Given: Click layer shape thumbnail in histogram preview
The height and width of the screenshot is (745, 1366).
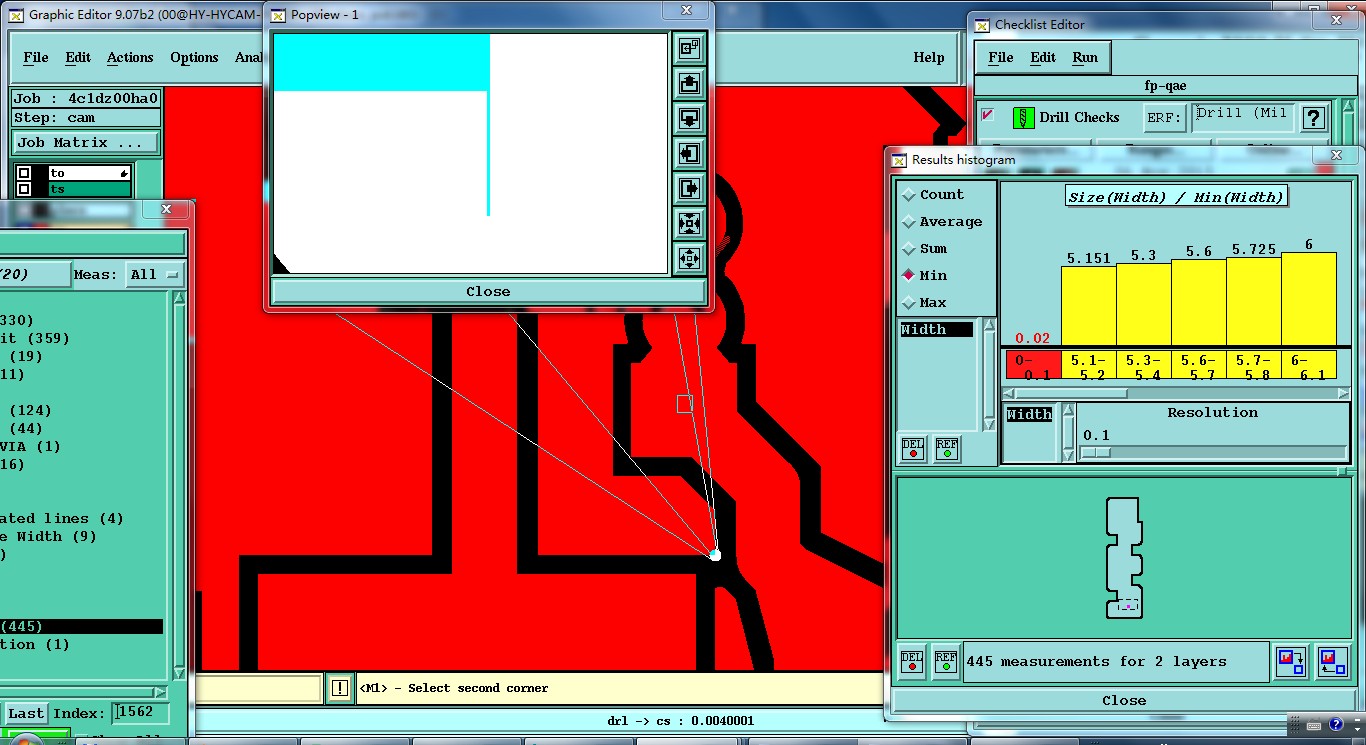Looking at the screenshot, I should 1124,558.
